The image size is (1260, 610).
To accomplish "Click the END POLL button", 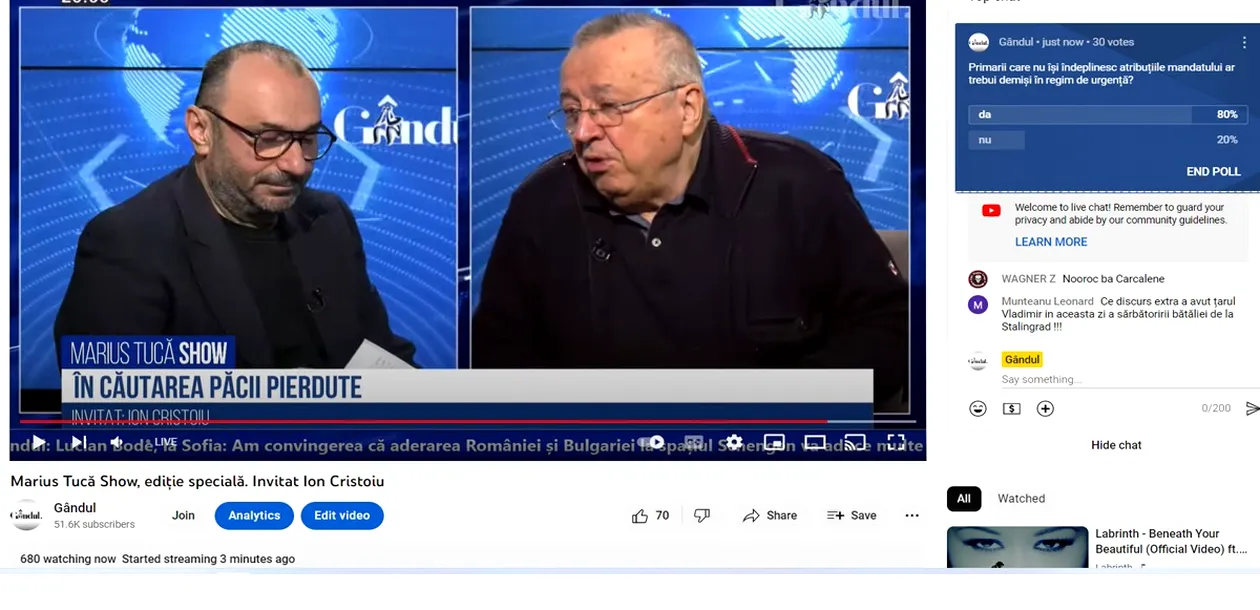I will [x=1213, y=172].
